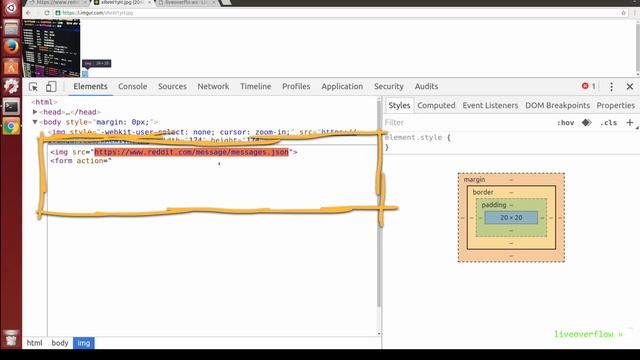640x360 pixels.
Task: Click the reddit messages.json URL text
Action: [191, 152]
